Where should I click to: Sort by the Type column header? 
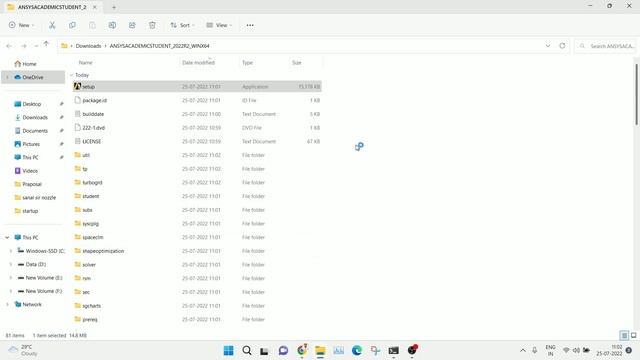[x=247, y=62]
